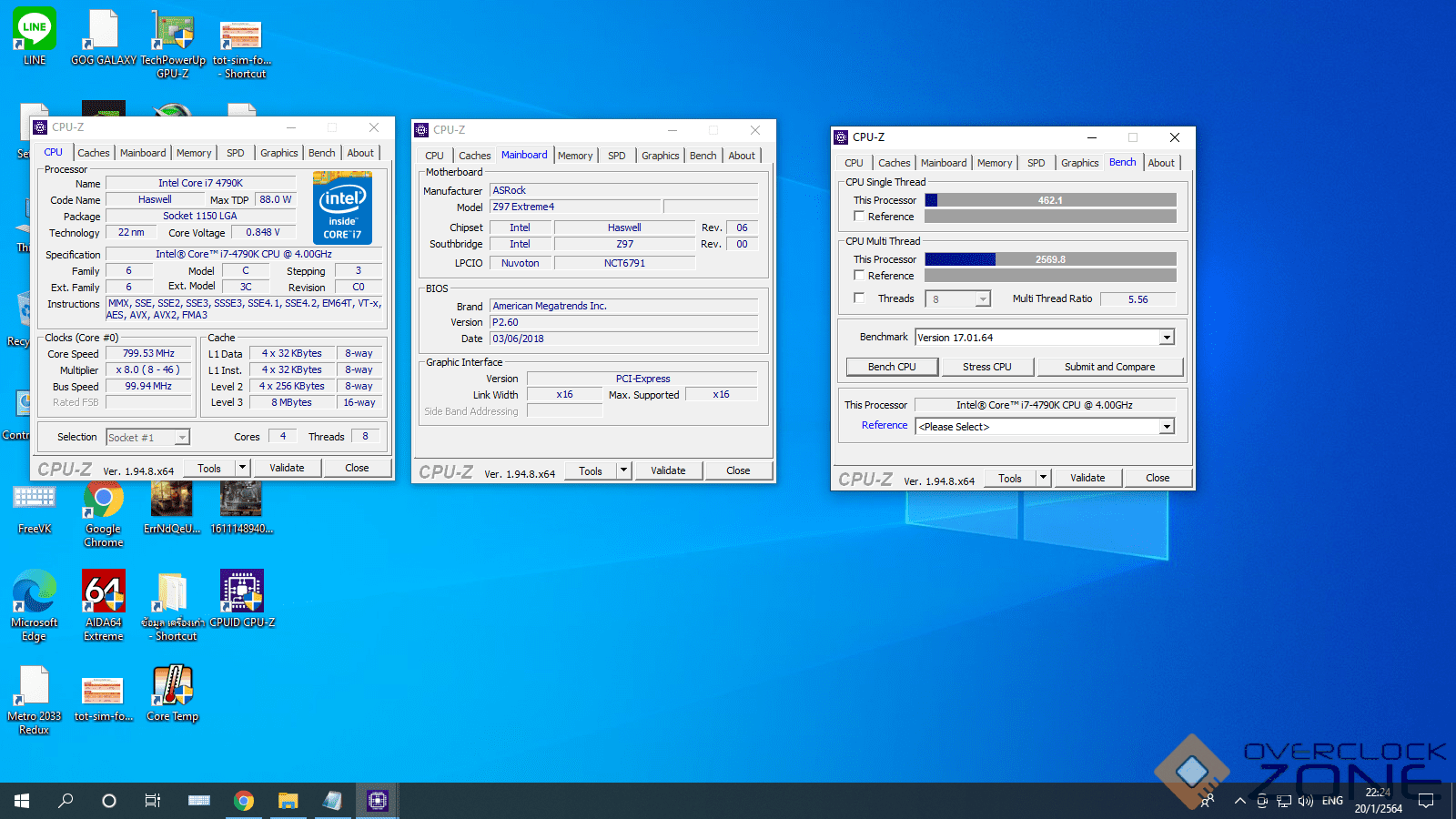Click the CPU-Z icon in the taskbar
Screen dimensions: 1456x819
click(x=377, y=801)
